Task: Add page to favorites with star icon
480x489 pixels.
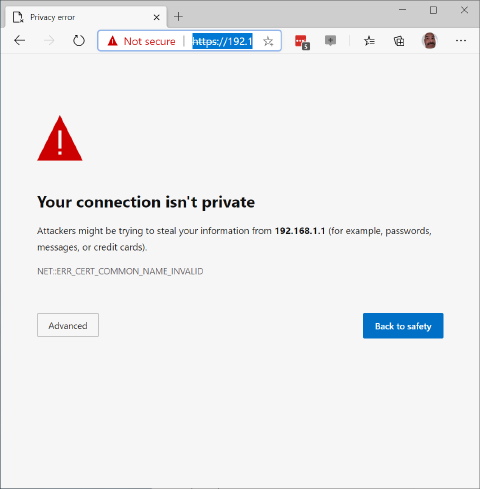Action: tap(268, 41)
